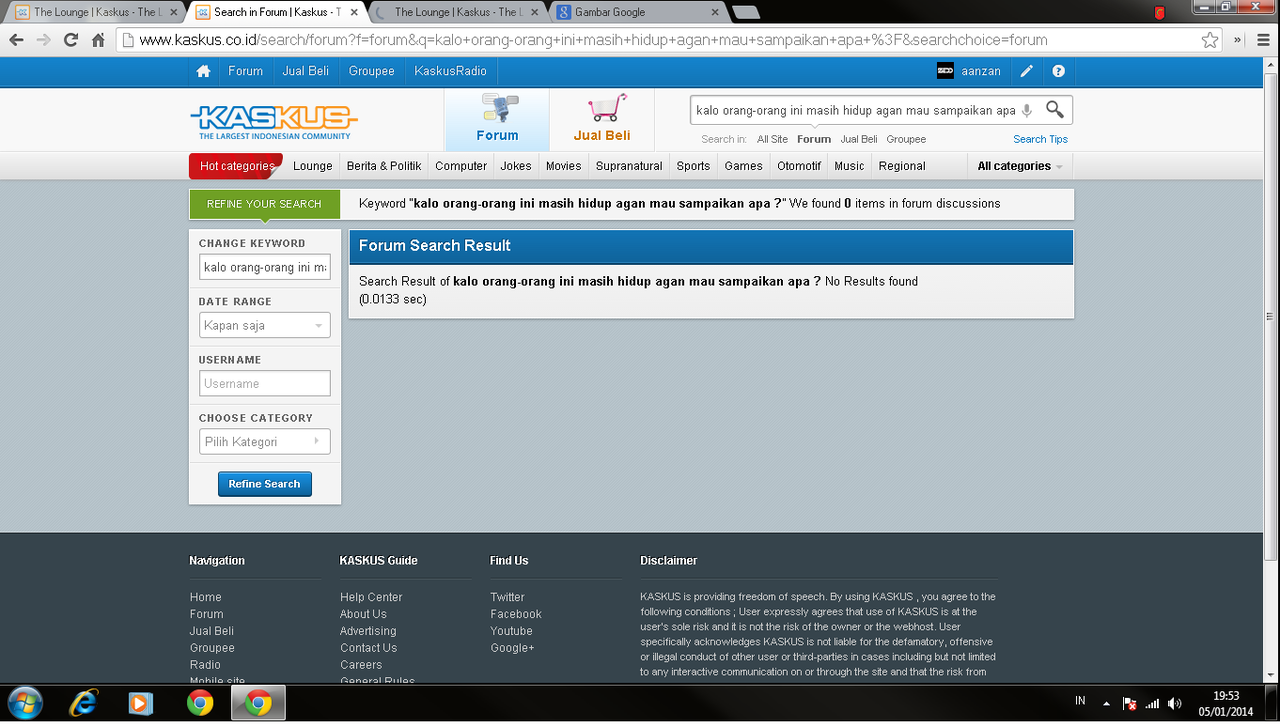The image size is (1280, 727).
Task: Search in Groupee option
Action: click(906, 139)
